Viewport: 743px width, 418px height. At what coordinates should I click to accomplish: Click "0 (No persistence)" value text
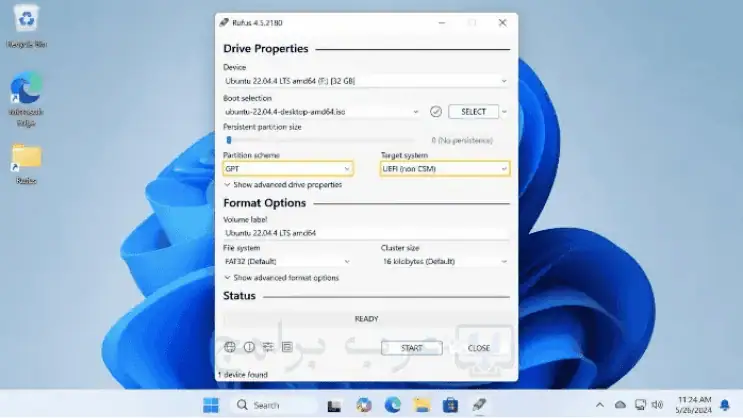(x=462, y=140)
